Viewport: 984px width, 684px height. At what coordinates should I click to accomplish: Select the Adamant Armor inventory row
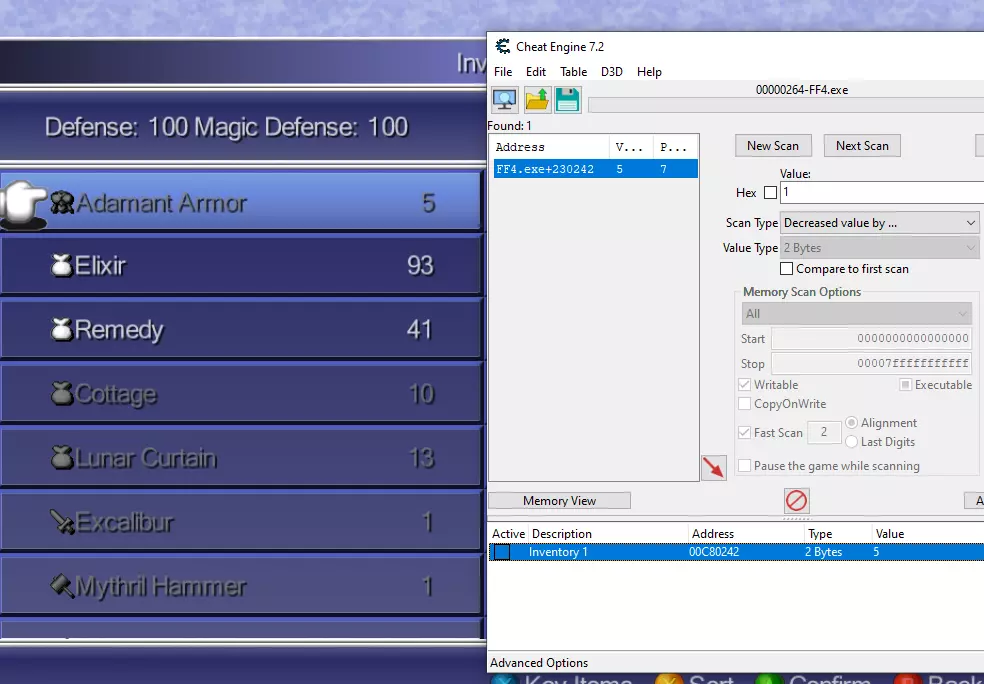241,201
